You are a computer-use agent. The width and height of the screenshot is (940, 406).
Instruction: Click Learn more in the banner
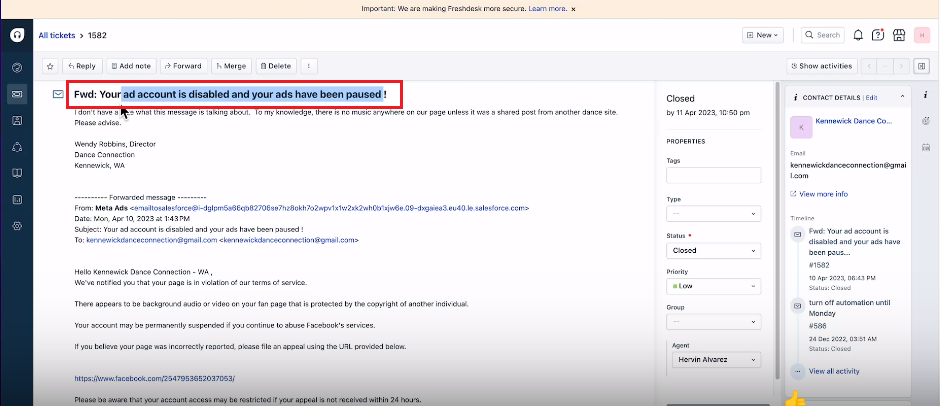[x=547, y=9]
